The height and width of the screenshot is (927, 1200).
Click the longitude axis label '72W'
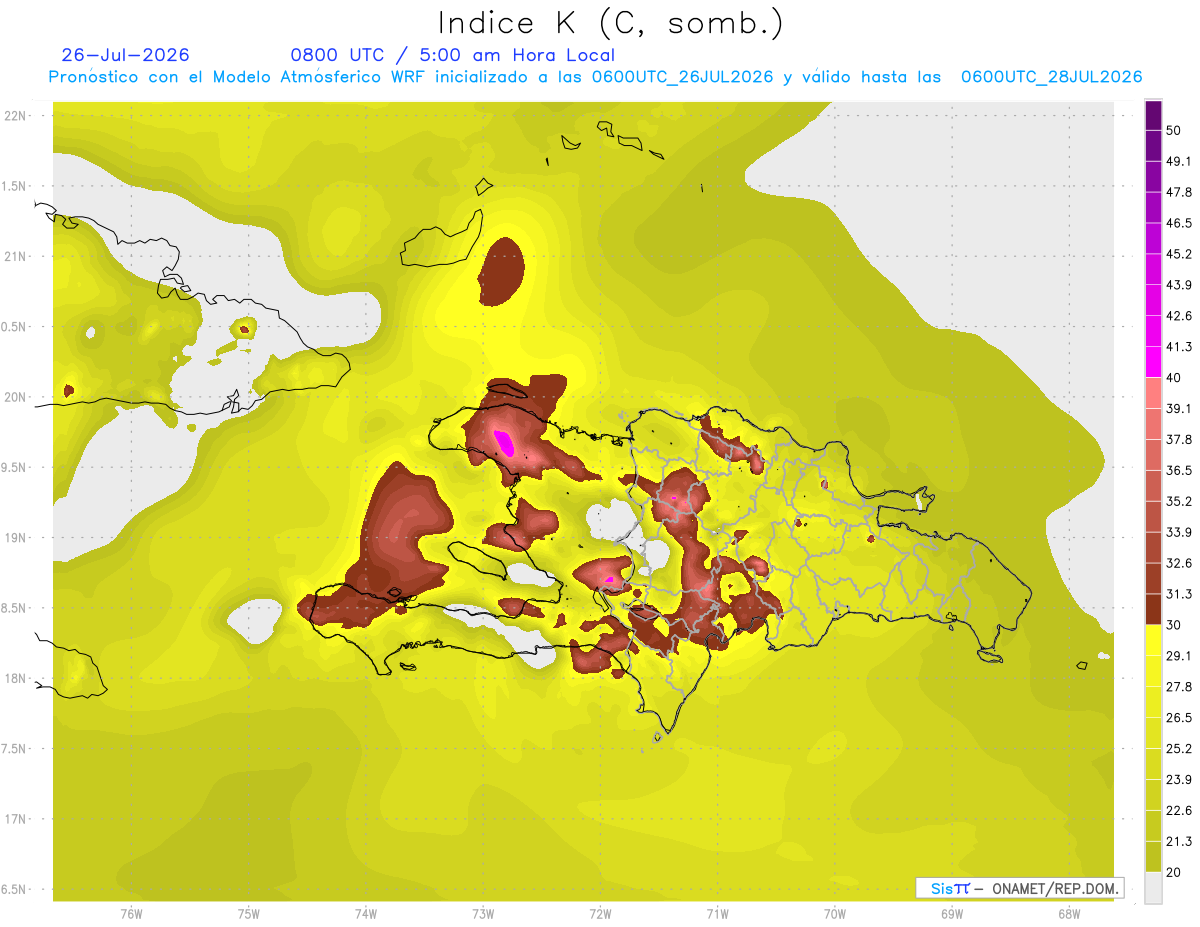click(600, 914)
